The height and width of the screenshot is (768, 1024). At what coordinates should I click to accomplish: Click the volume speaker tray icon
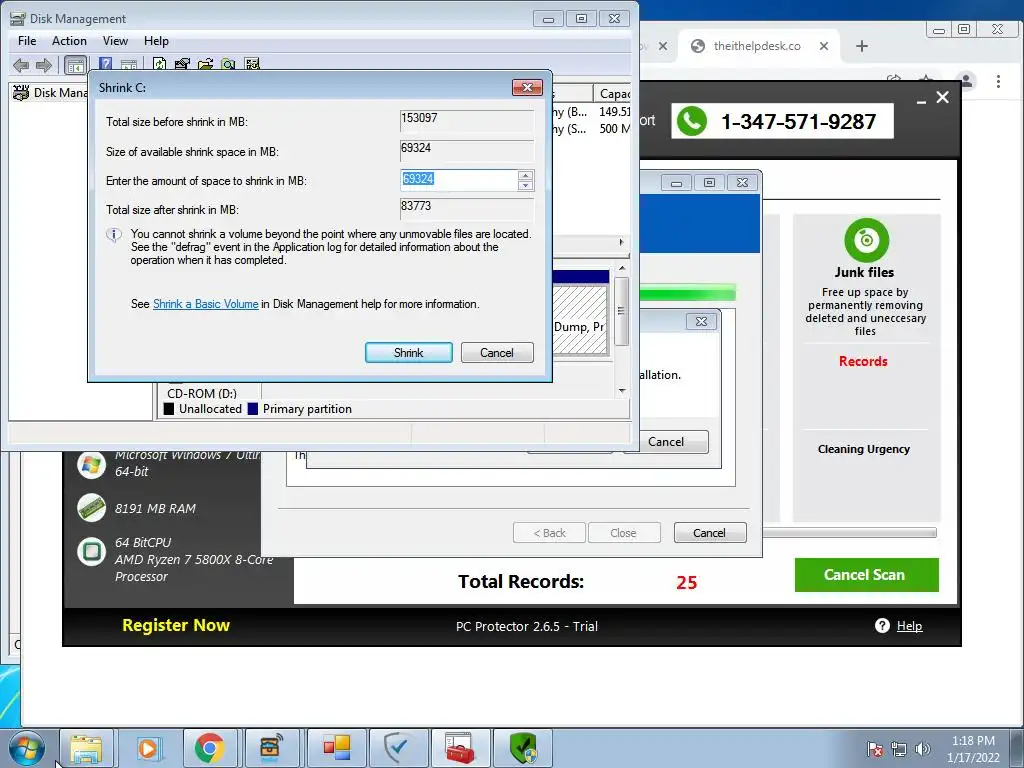[x=922, y=749]
